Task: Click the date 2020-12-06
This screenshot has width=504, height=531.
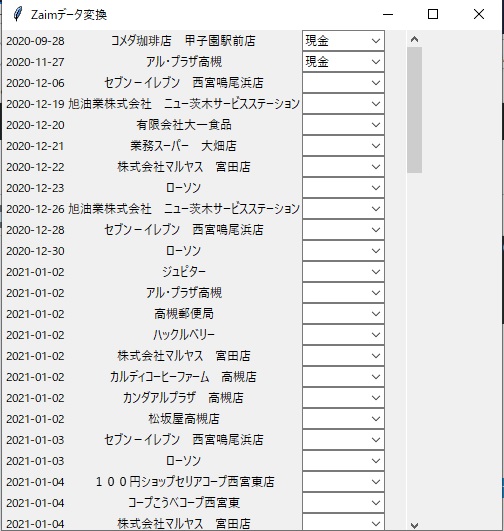Action: click(x=35, y=83)
